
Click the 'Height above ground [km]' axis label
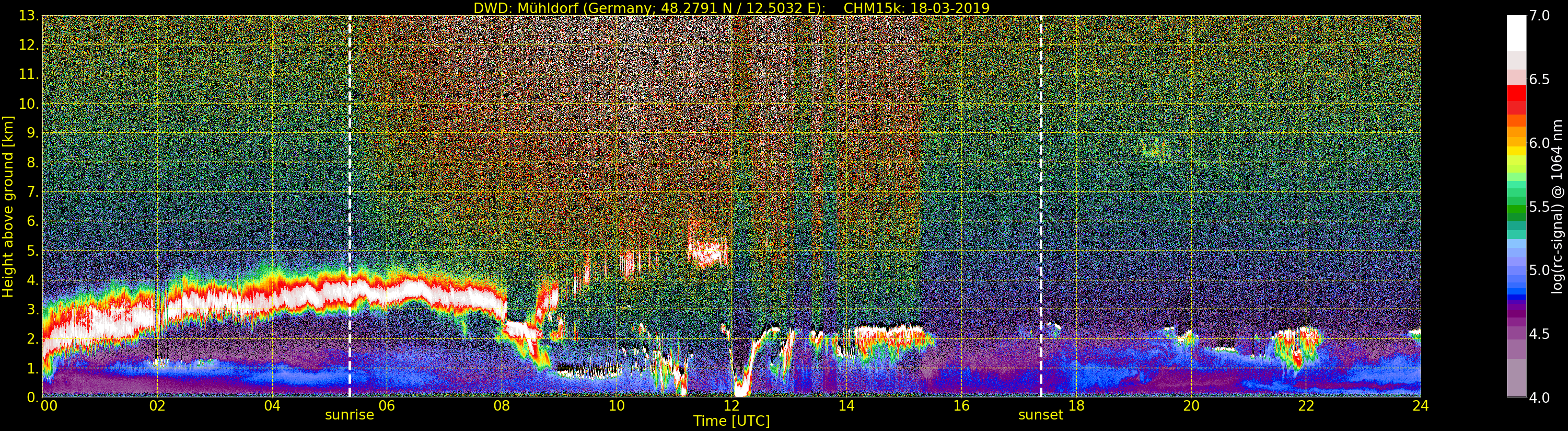[8, 206]
